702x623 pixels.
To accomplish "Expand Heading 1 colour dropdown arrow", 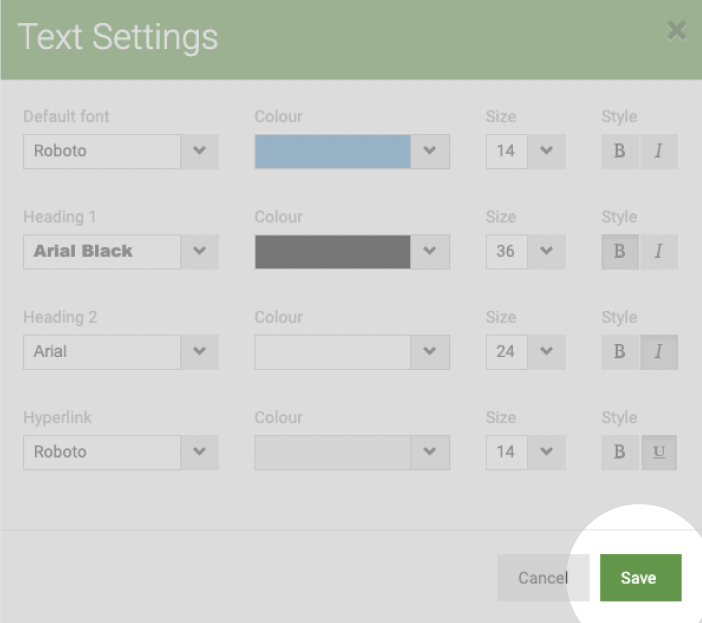I will point(430,252).
